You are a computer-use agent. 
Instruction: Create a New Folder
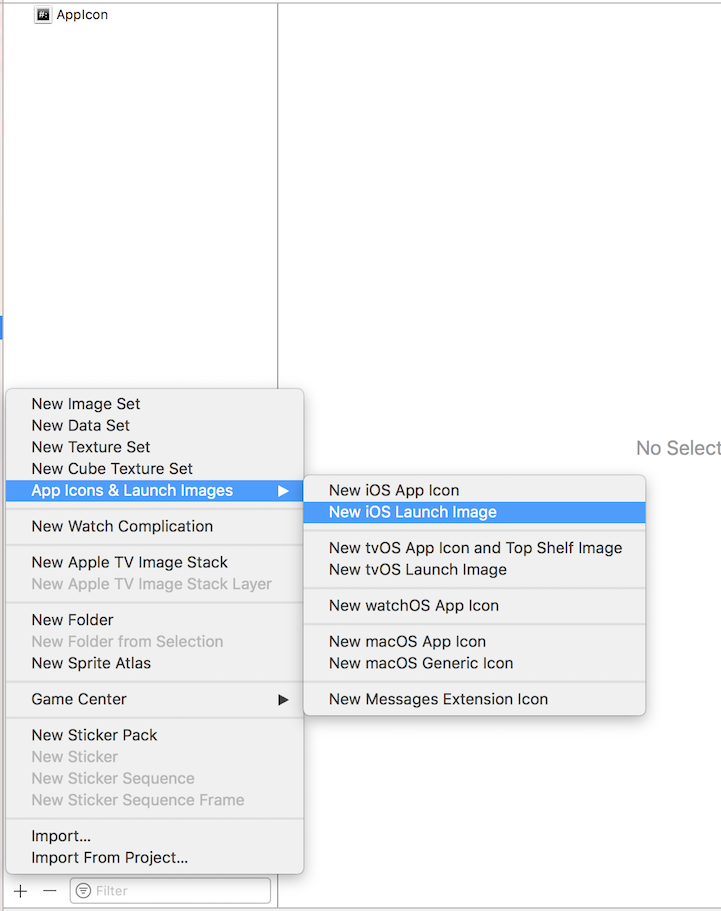pyautogui.click(x=73, y=620)
